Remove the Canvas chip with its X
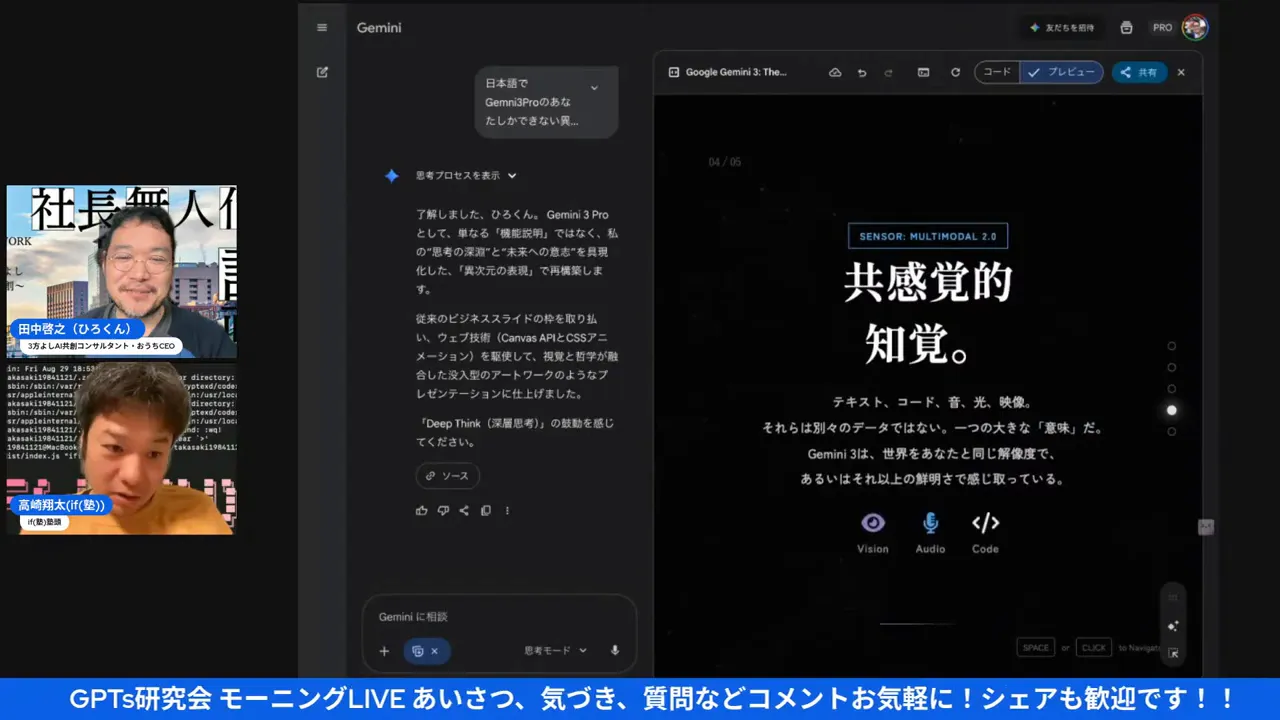Screen dimensions: 1280x720 pyautogui.click(x=437, y=651)
